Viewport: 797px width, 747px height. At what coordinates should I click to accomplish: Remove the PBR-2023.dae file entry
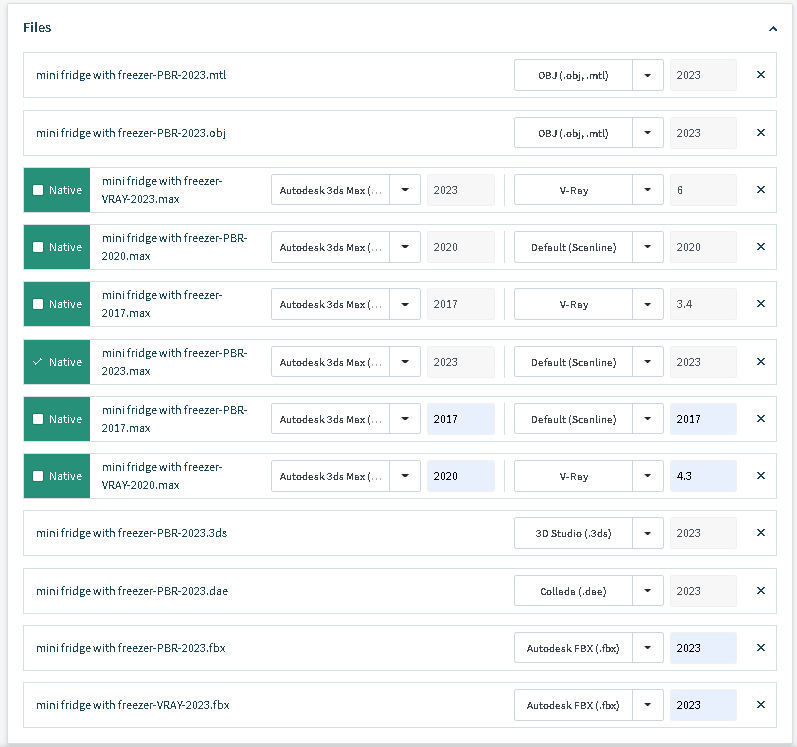click(x=761, y=591)
